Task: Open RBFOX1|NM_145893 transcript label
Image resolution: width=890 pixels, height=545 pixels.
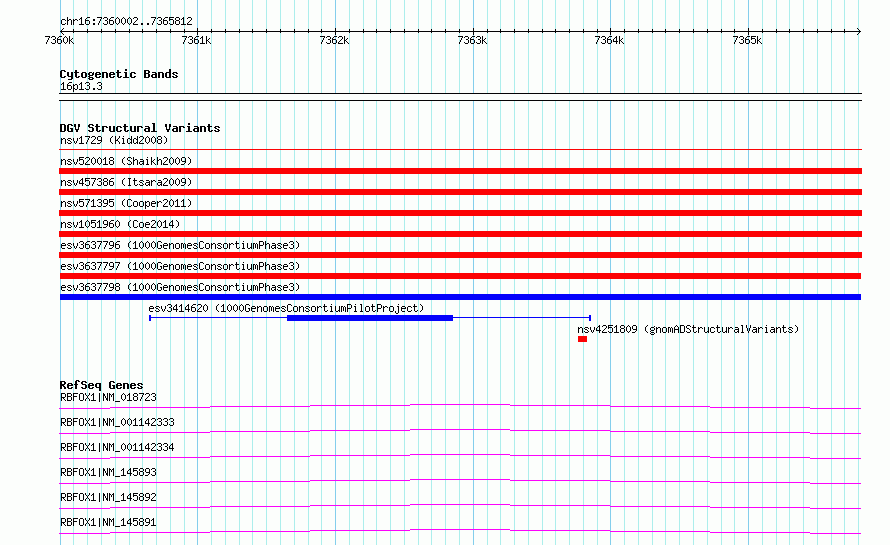Action: (x=108, y=472)
